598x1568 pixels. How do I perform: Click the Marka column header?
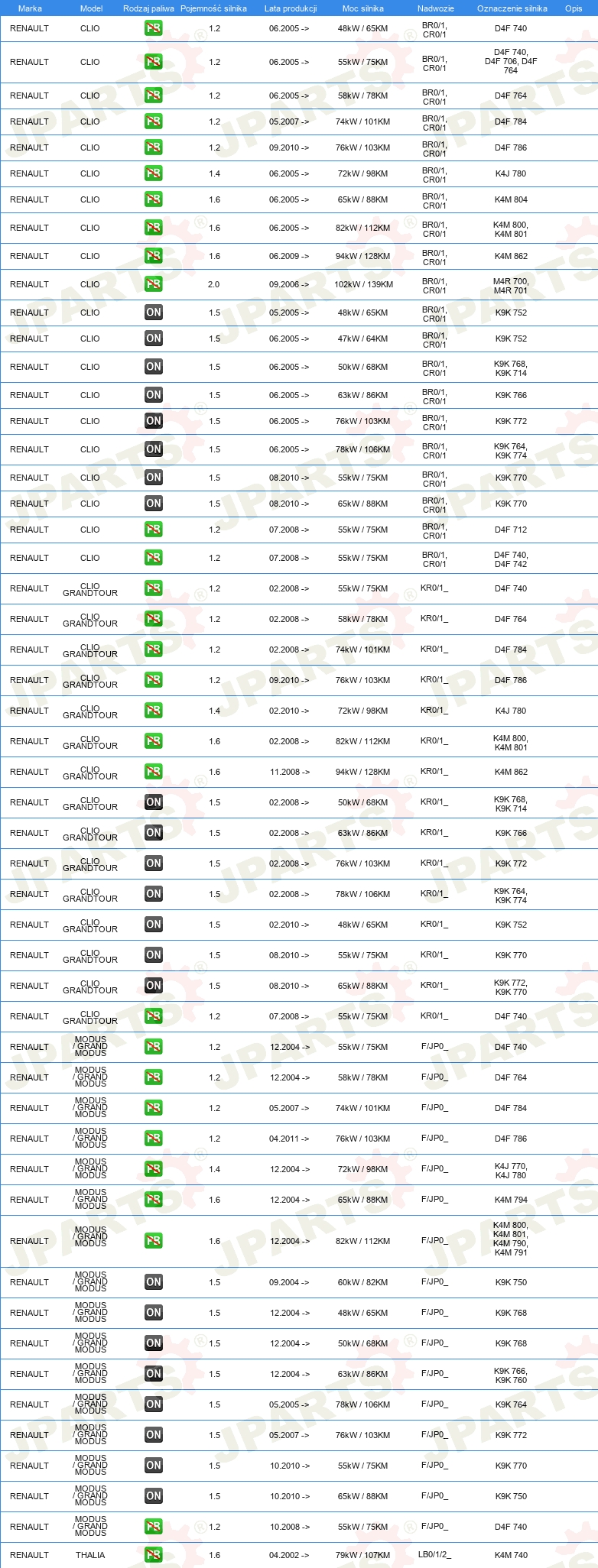pyautogui.click(x=30, y=8)
